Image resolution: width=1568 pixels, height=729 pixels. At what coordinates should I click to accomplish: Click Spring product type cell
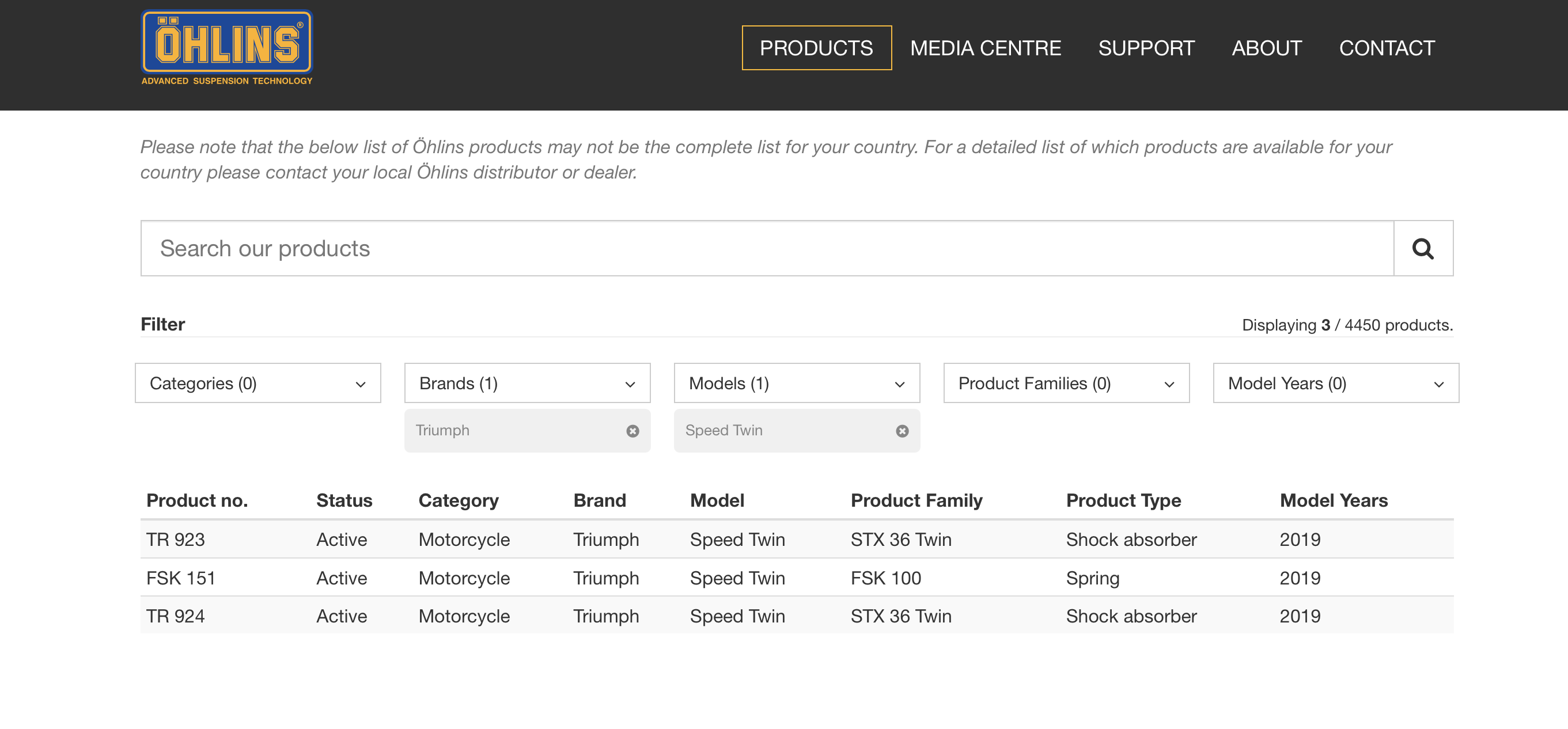1093,579
